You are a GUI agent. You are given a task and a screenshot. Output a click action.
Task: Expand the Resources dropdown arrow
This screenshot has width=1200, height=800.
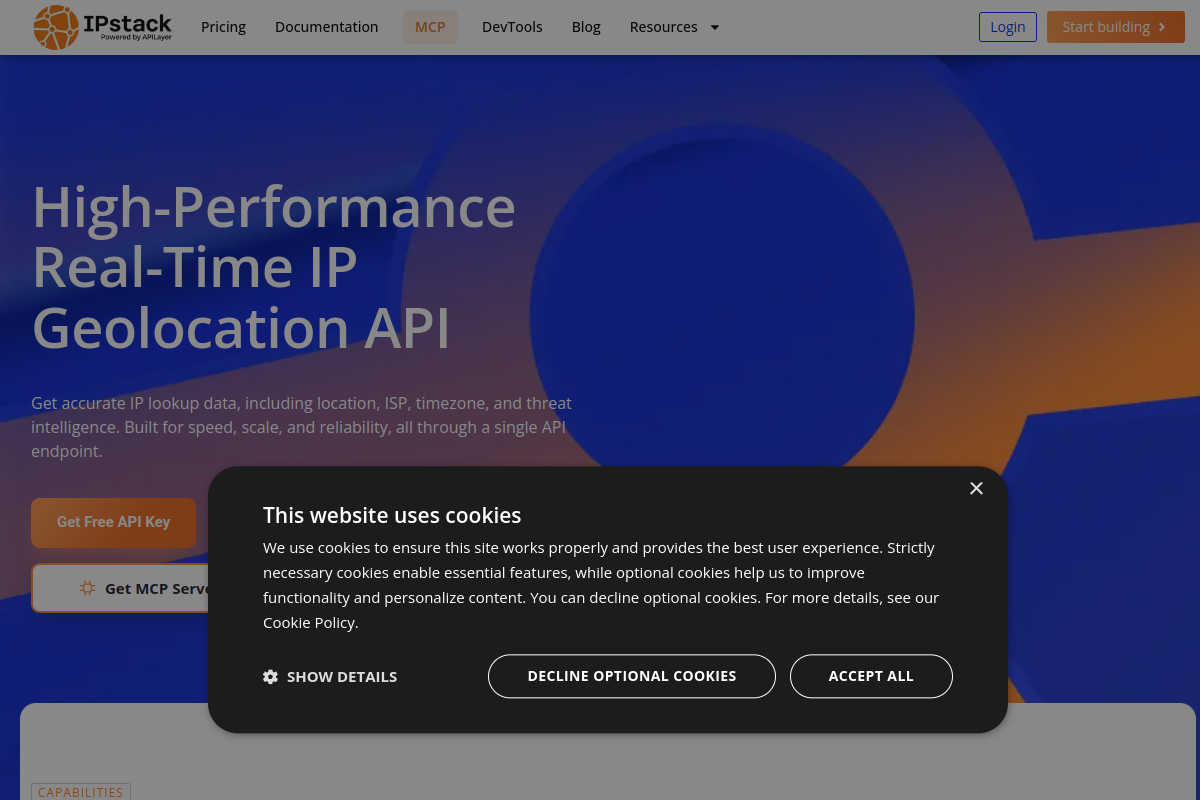714,27
